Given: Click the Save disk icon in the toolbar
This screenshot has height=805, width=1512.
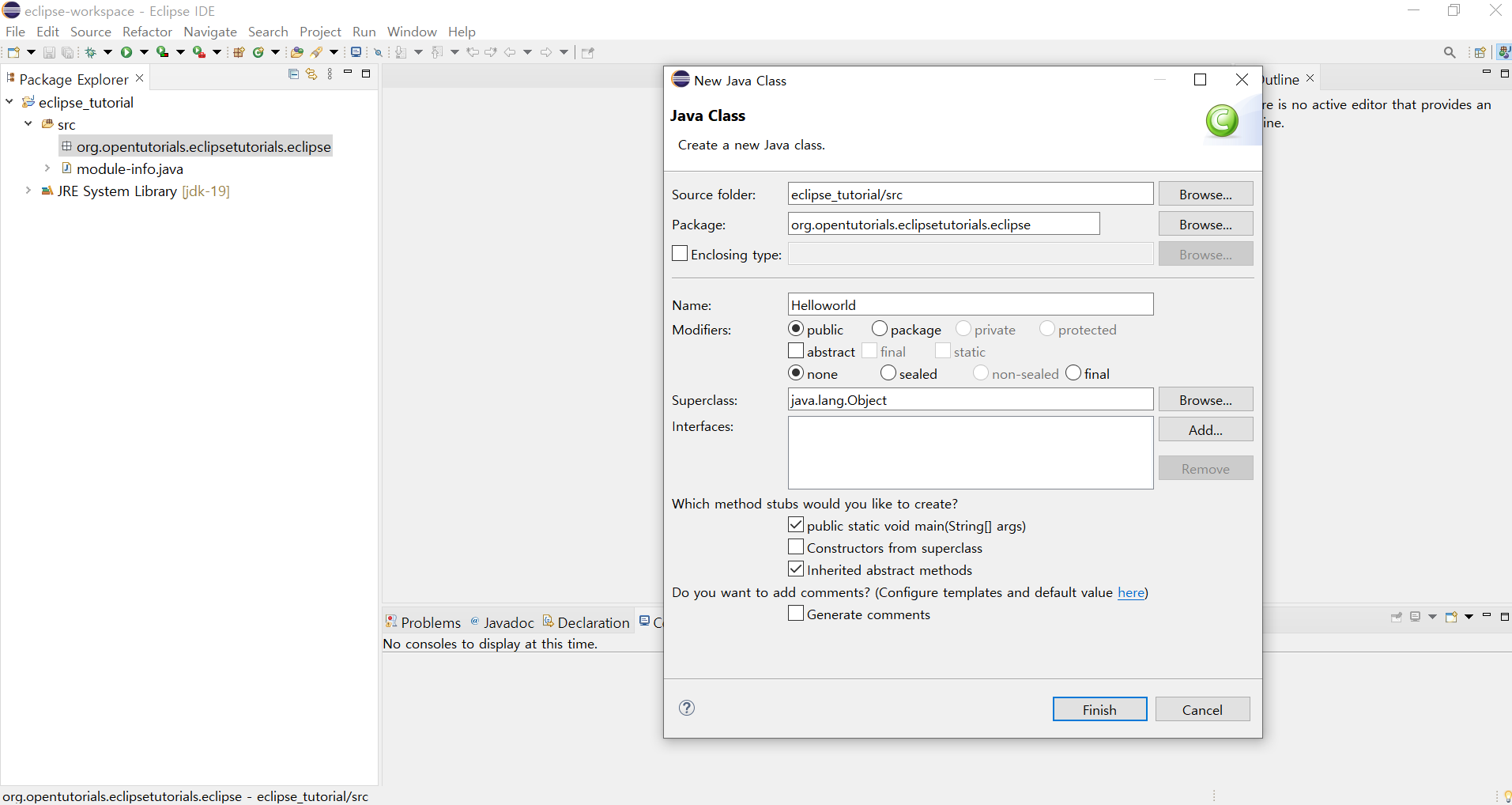Looking at the screenshot, I should coord(49,52).
